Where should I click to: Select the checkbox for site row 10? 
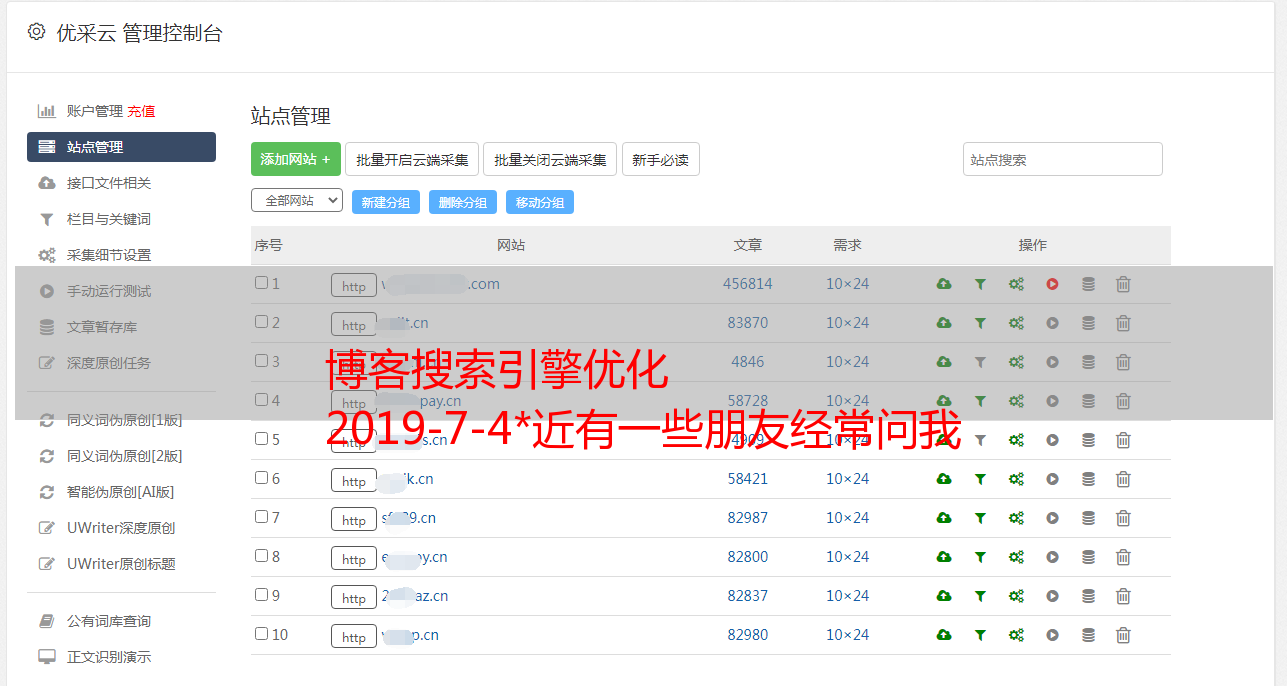pyautogui.click(x=262, y=634)
